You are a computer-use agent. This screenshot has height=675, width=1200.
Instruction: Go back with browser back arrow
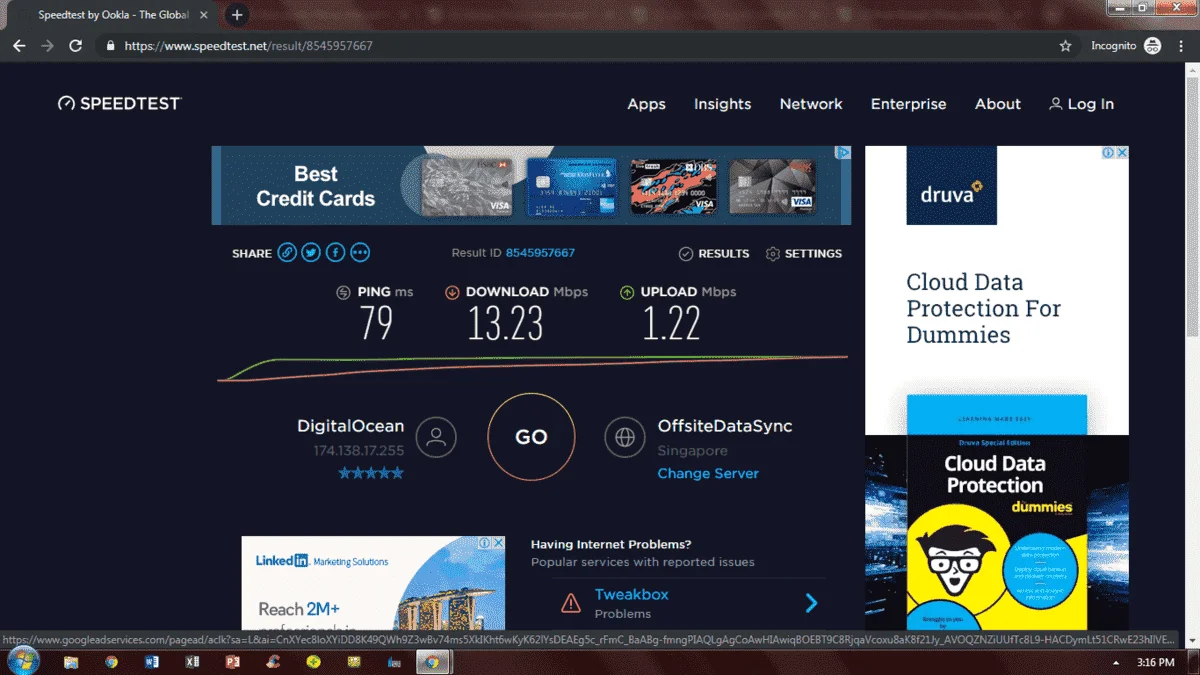point(19,46)
